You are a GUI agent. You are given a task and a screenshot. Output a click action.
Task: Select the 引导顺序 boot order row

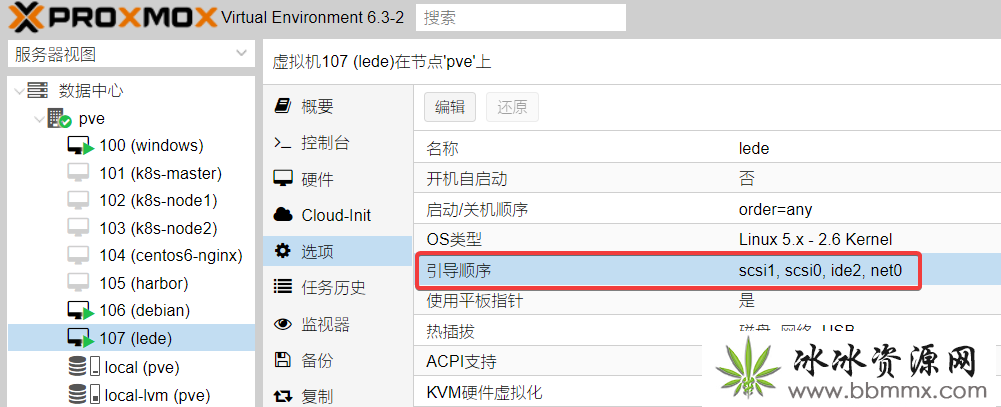point(707,271)
